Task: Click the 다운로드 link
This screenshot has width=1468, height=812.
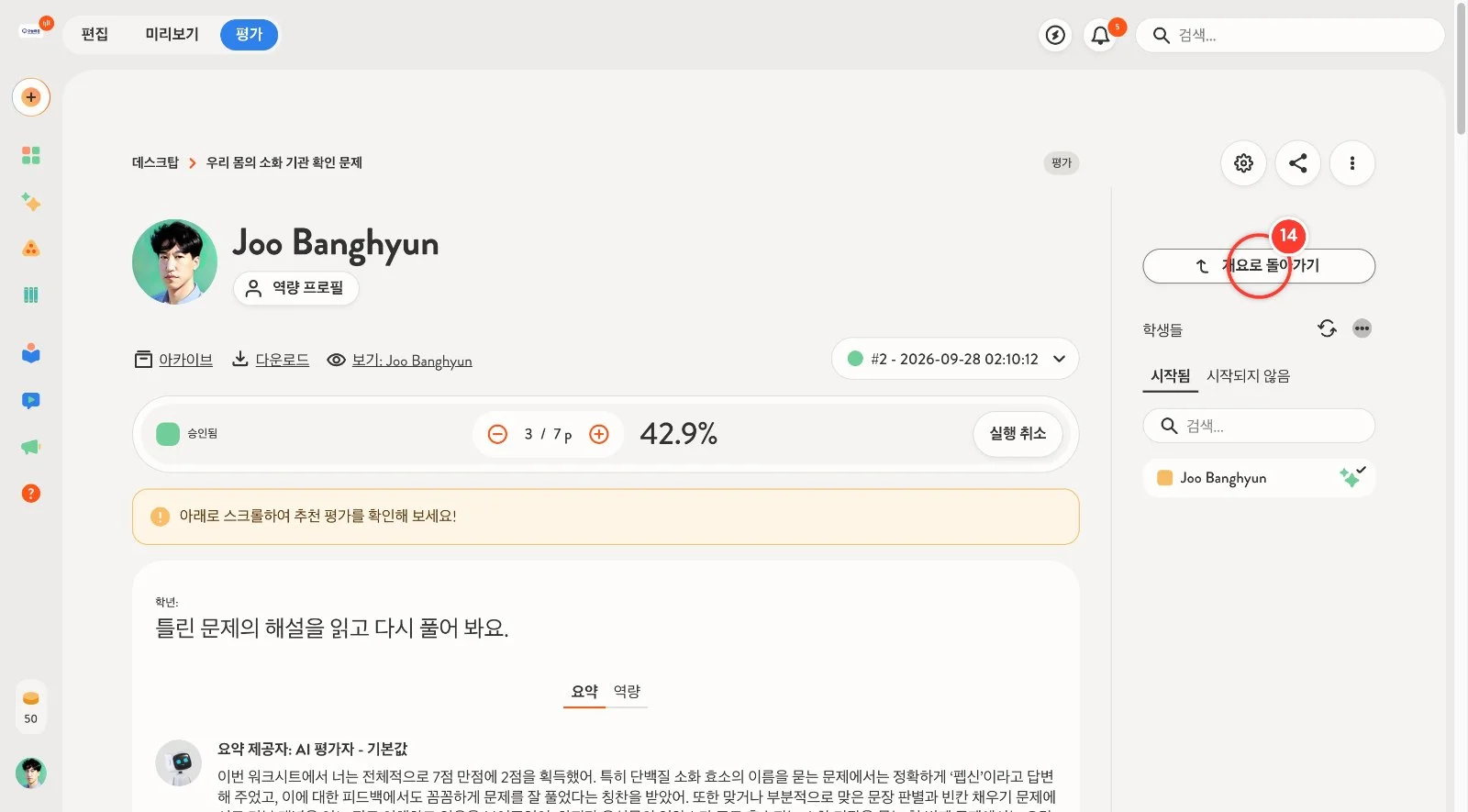Action: pos(270,360)
